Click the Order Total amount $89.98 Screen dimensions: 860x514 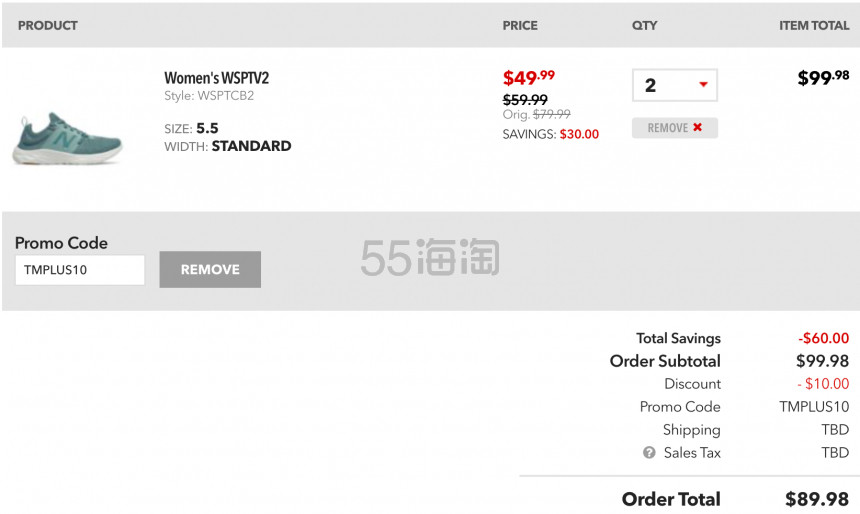(x=817, y=499)
